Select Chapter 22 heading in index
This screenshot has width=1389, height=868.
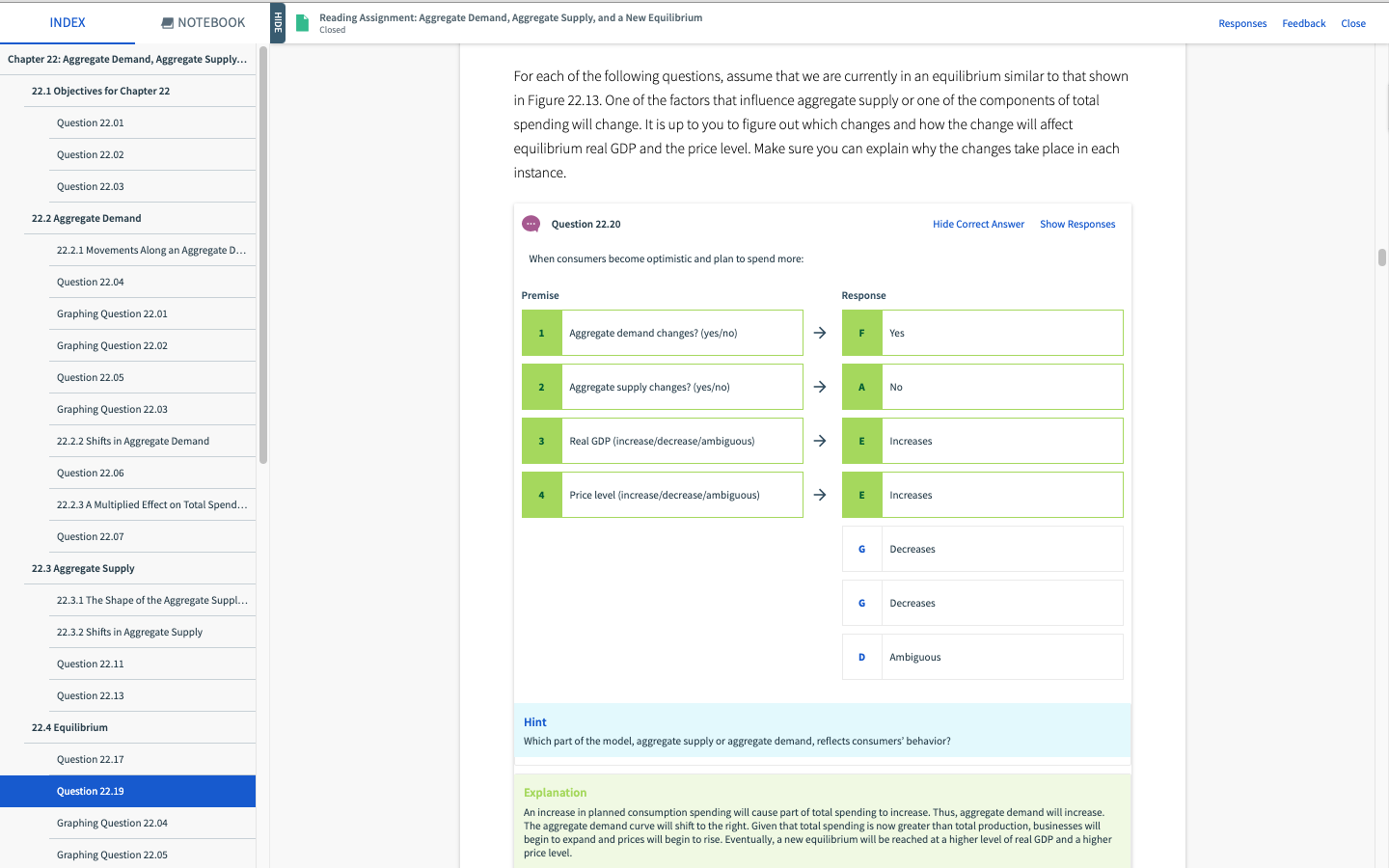(x=127, y=59)
